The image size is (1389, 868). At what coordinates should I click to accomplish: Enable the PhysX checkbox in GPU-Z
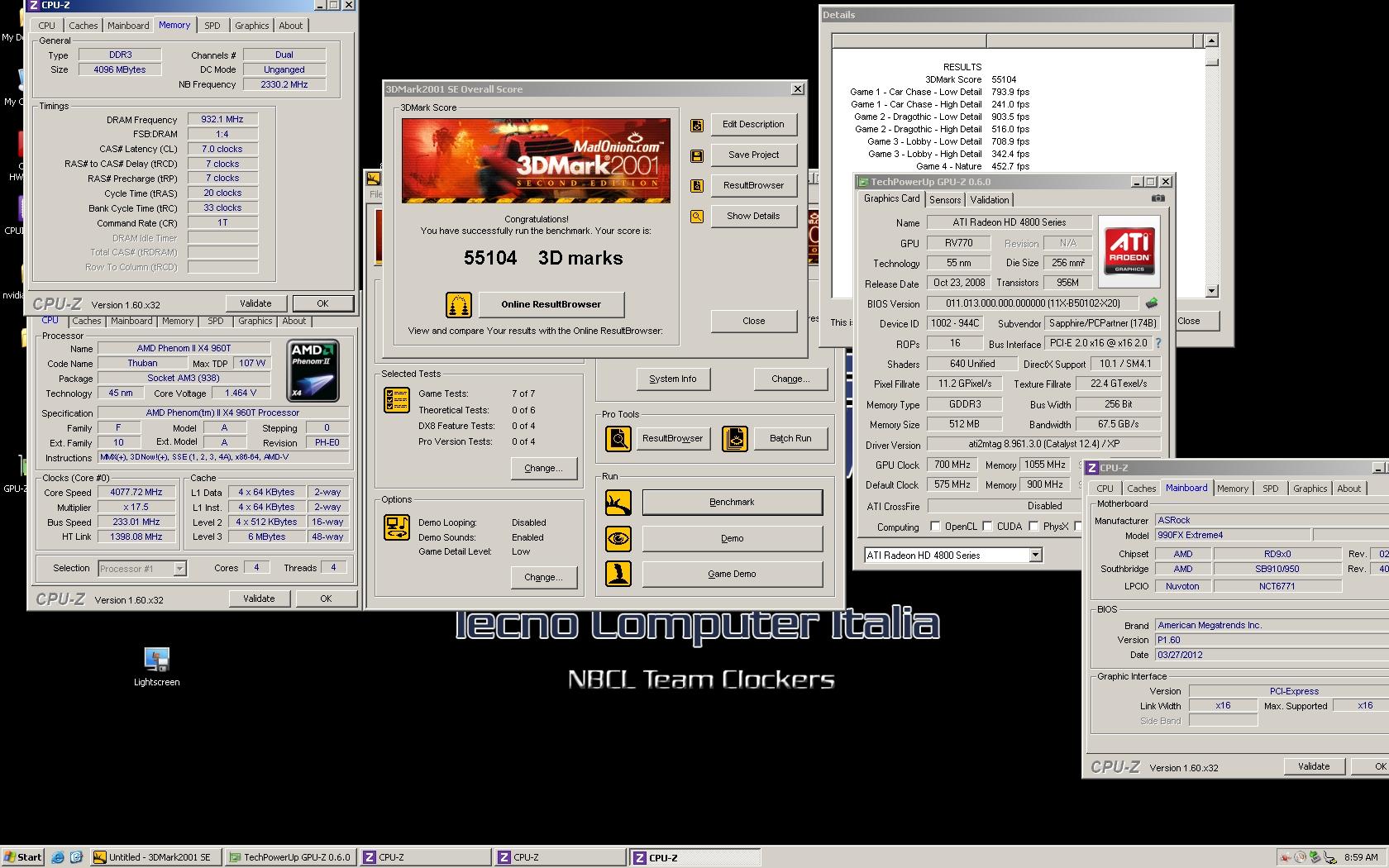[1033, 526]
